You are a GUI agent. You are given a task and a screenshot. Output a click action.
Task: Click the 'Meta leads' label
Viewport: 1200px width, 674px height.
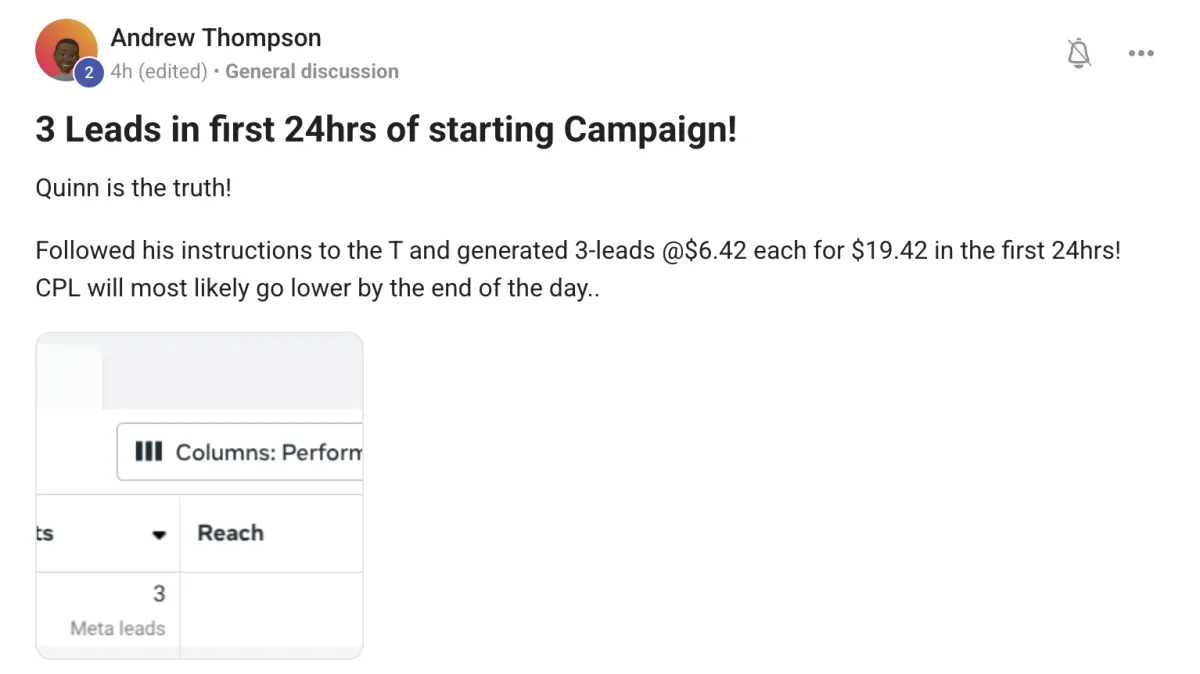pos(117,628)
